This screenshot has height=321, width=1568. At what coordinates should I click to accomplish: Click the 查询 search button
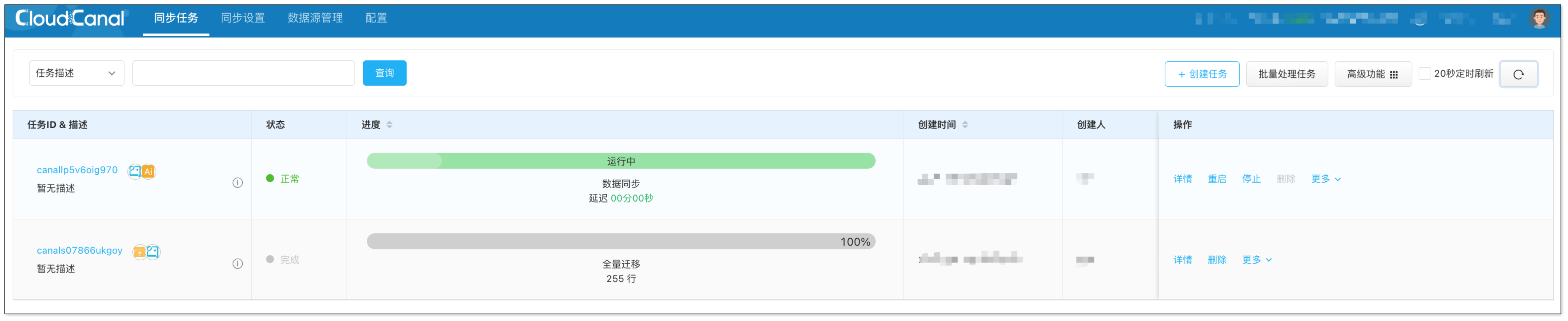click(384, 73)
